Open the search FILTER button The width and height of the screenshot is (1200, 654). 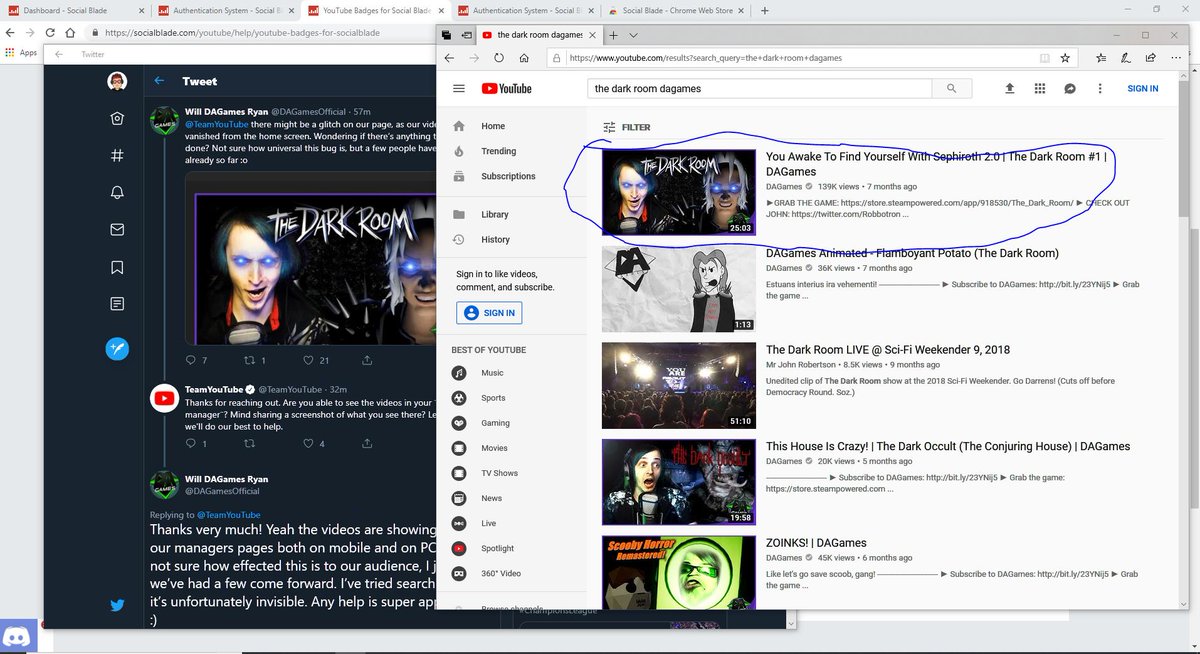click(626, 127)
